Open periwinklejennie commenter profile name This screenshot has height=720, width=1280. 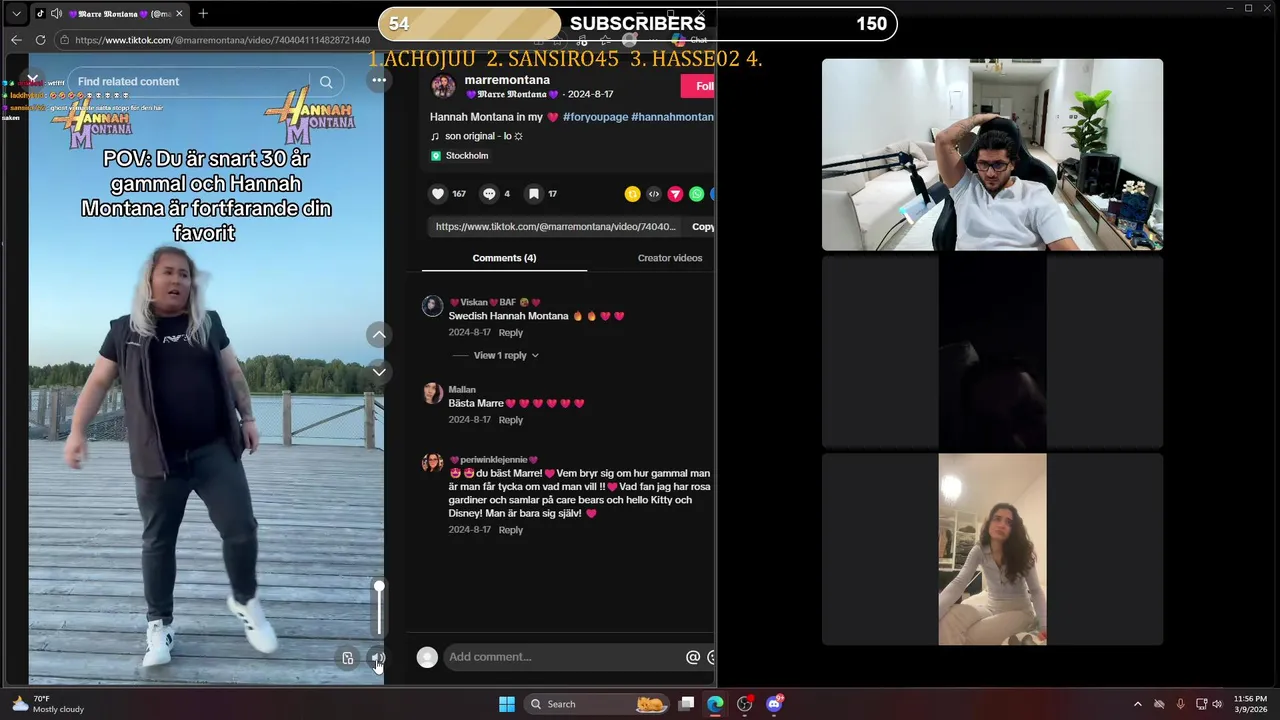[494, 460]
